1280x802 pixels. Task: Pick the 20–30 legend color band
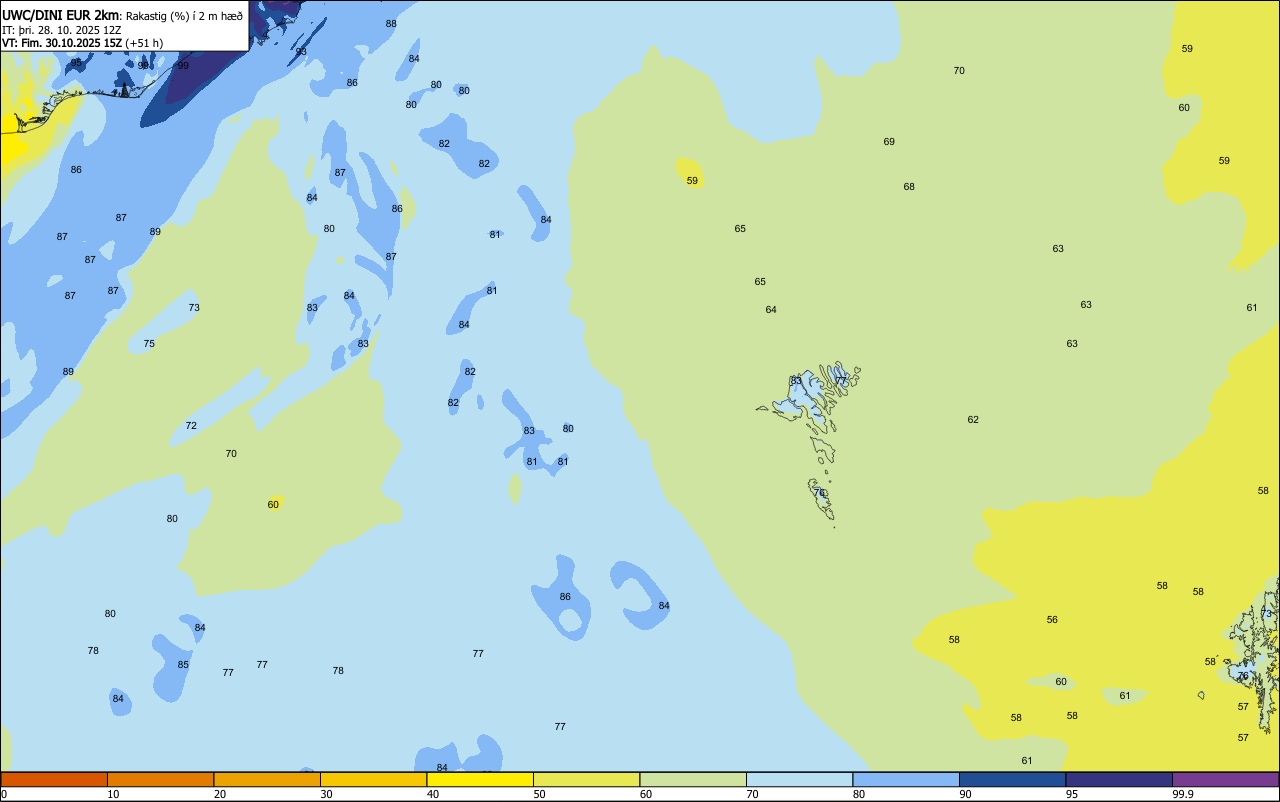click(267, 779)
